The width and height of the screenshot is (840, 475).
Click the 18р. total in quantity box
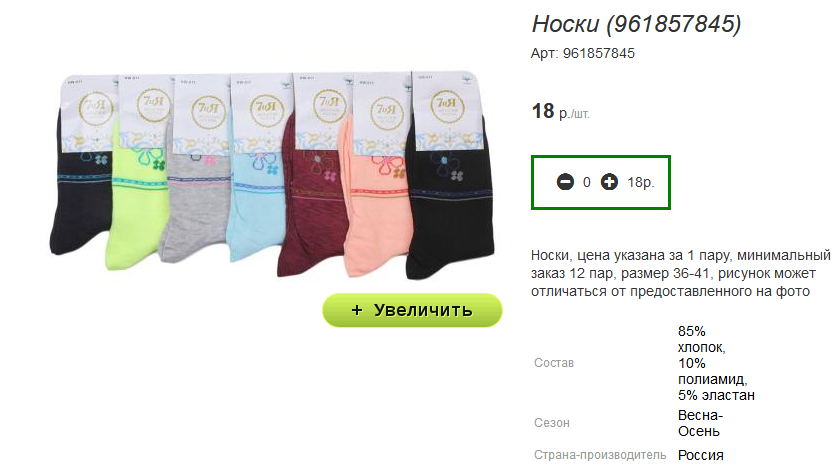641,183
